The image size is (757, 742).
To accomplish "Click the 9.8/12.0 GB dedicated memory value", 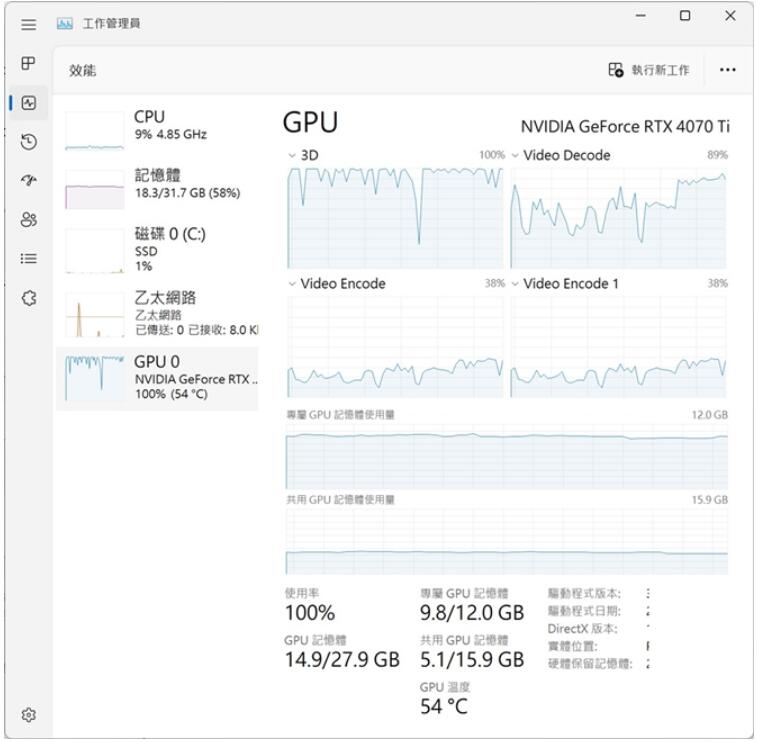I will (x=472, y=613).
